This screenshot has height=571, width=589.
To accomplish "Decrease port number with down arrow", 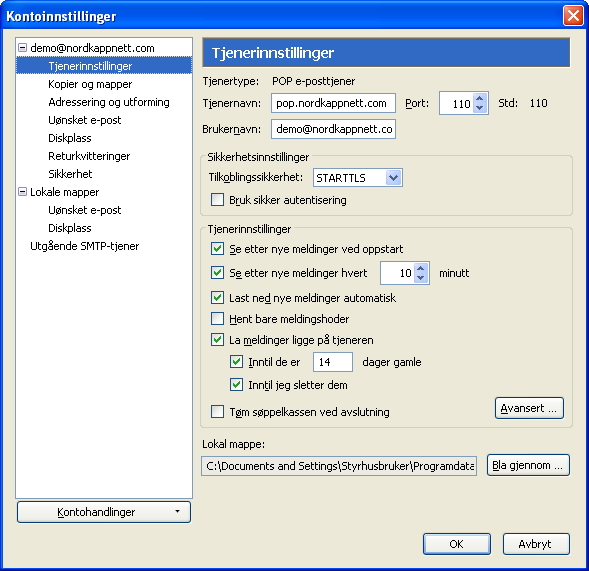I will 479,107.
